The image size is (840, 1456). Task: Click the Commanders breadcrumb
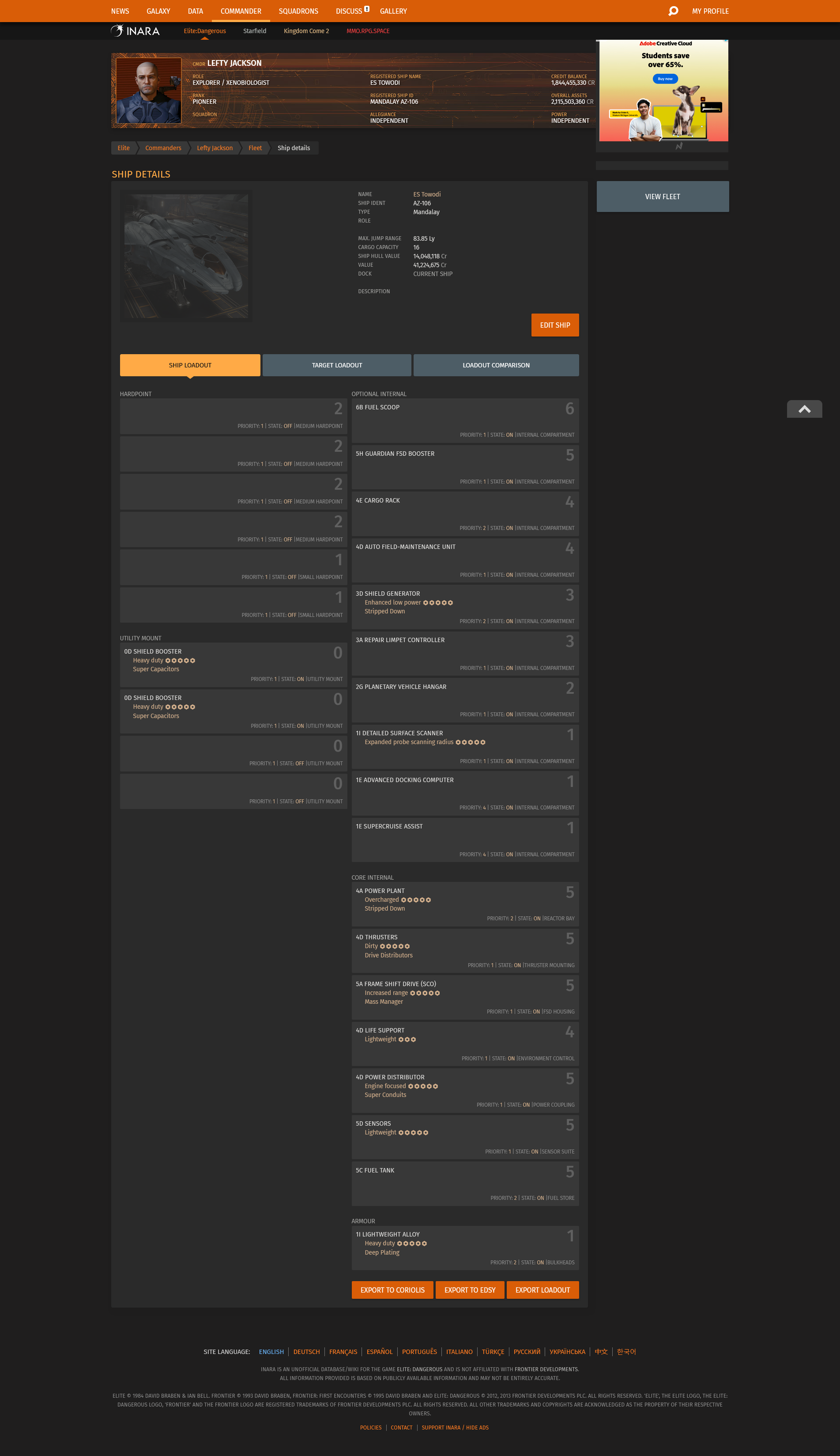163,148
